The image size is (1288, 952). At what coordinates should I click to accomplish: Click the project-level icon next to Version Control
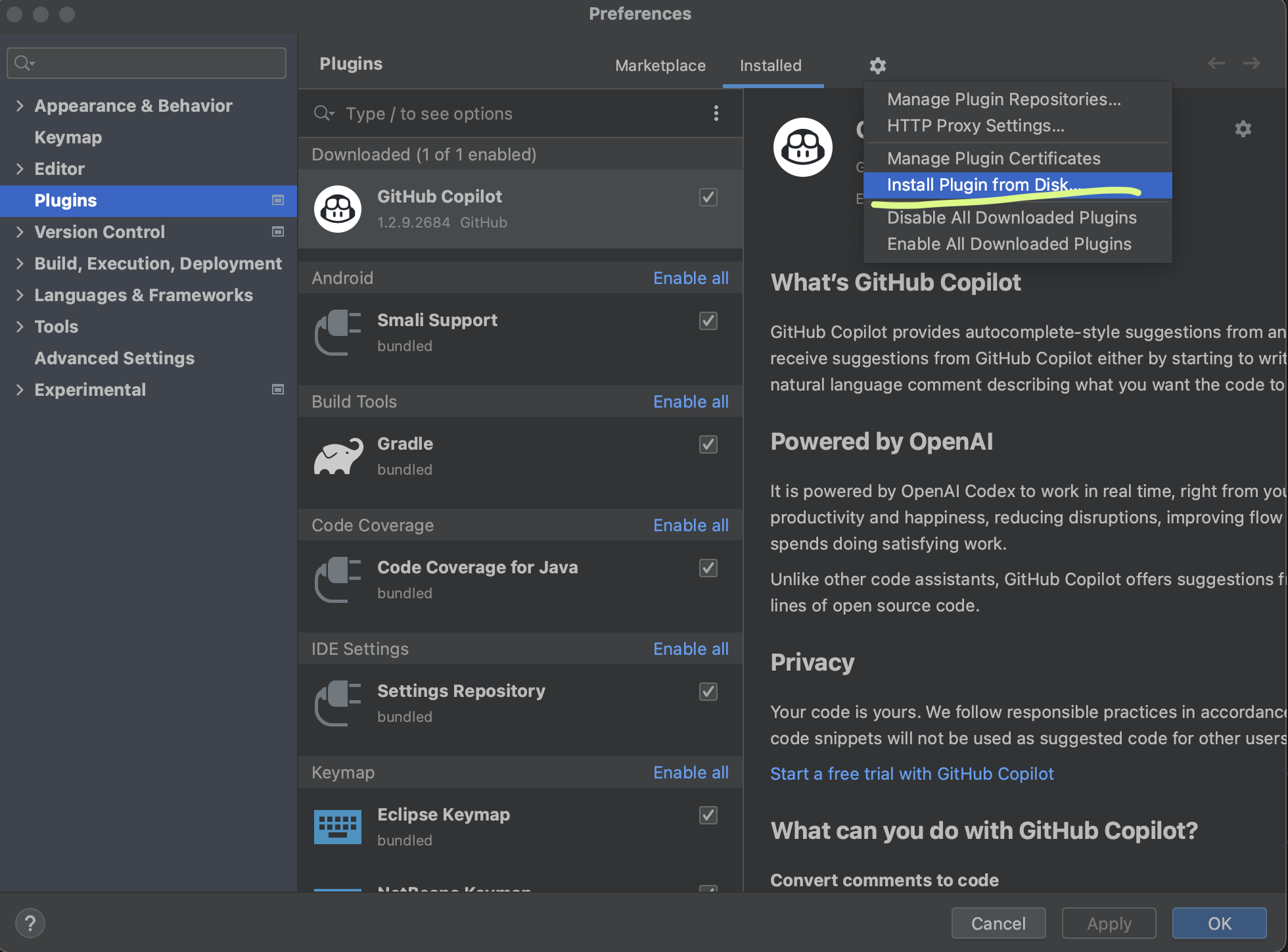click(x=278, y=231)
